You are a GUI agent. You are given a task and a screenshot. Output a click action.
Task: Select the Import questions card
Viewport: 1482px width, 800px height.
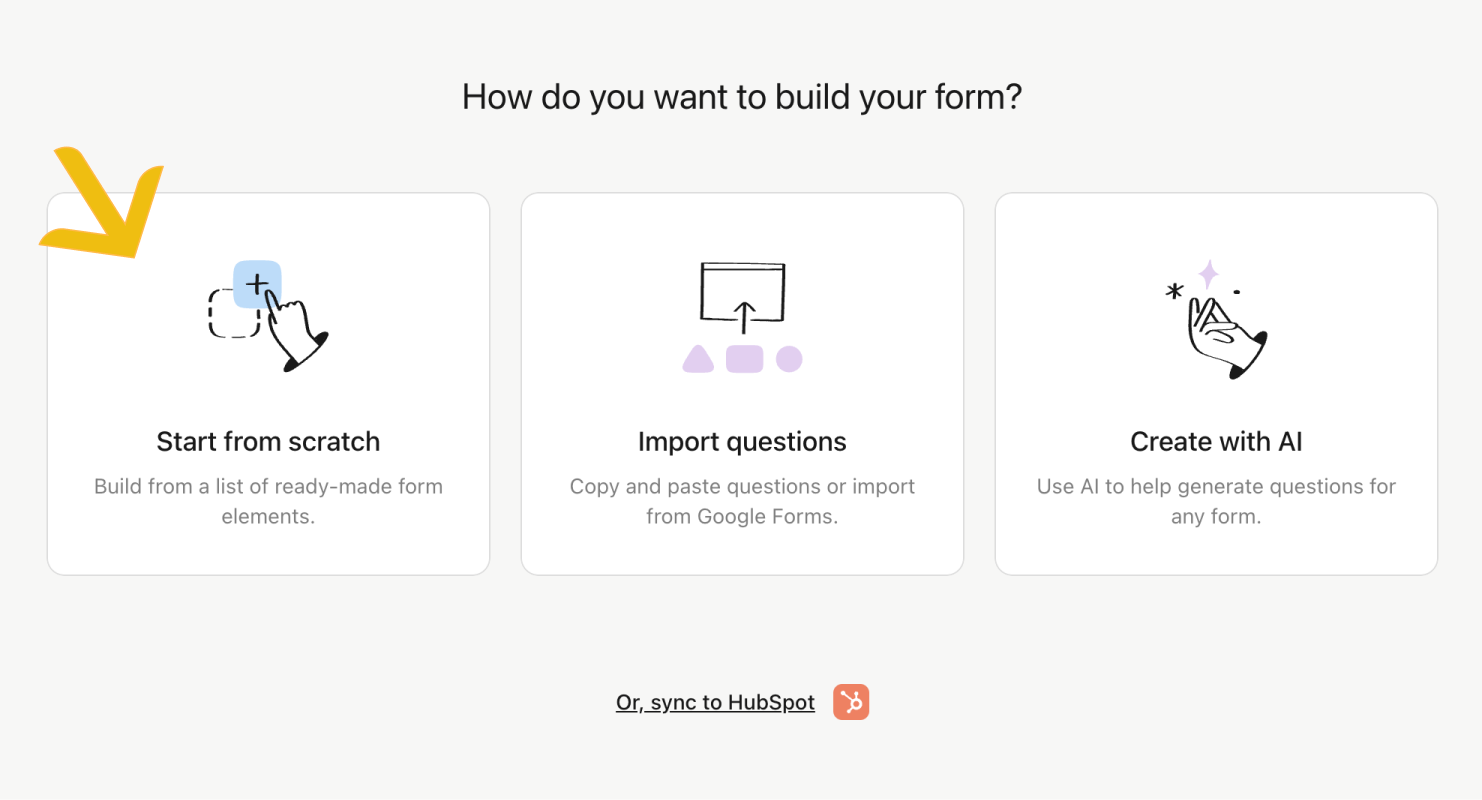742,384
